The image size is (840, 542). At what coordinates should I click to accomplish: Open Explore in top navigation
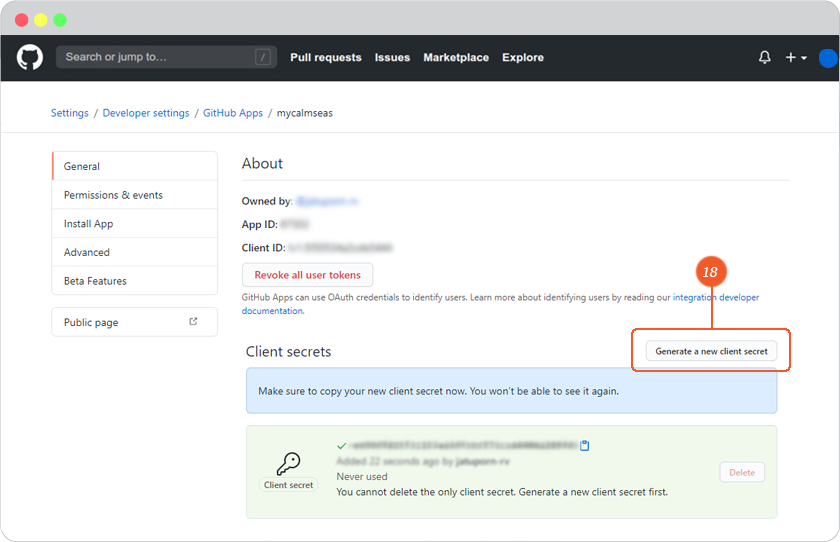pos(523,57)
